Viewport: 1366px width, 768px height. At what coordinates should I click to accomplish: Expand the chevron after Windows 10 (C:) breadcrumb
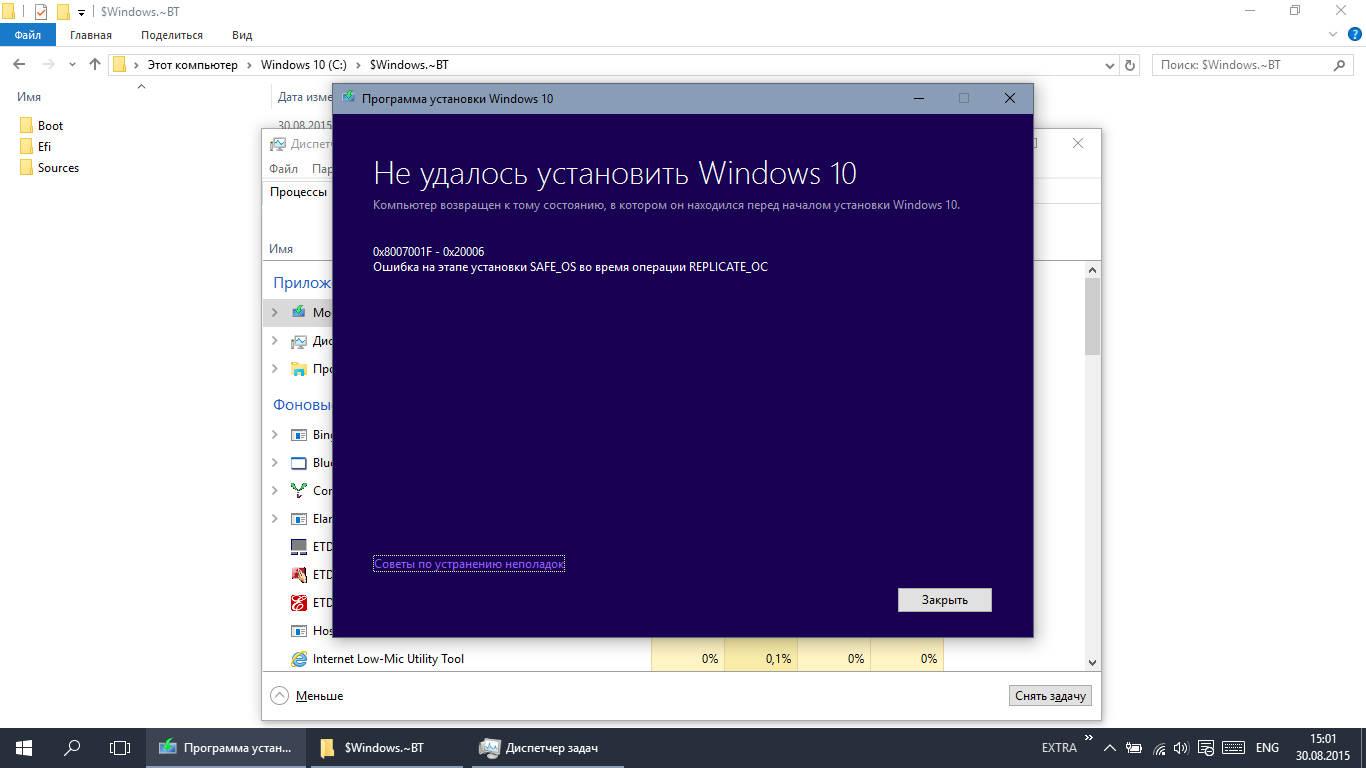pos(359,65)
